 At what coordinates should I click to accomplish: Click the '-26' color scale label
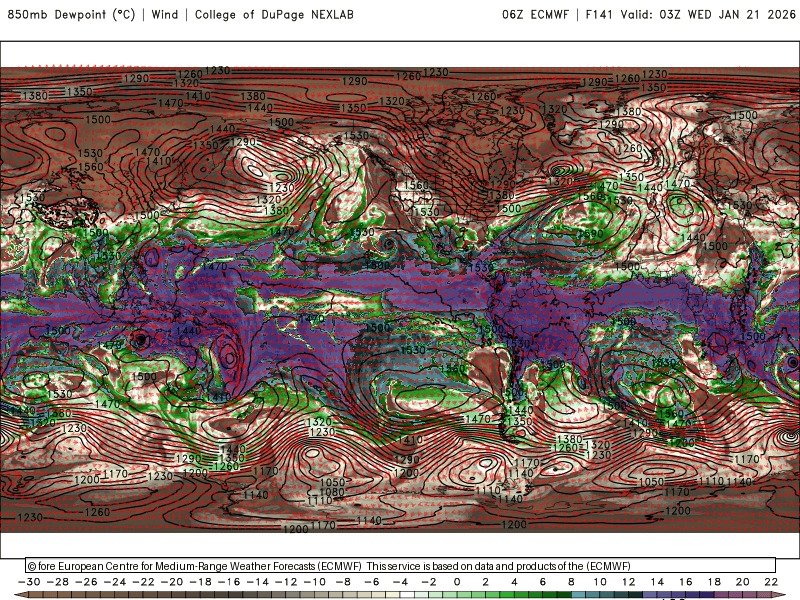pyautogui.click(x=86, y=582)
